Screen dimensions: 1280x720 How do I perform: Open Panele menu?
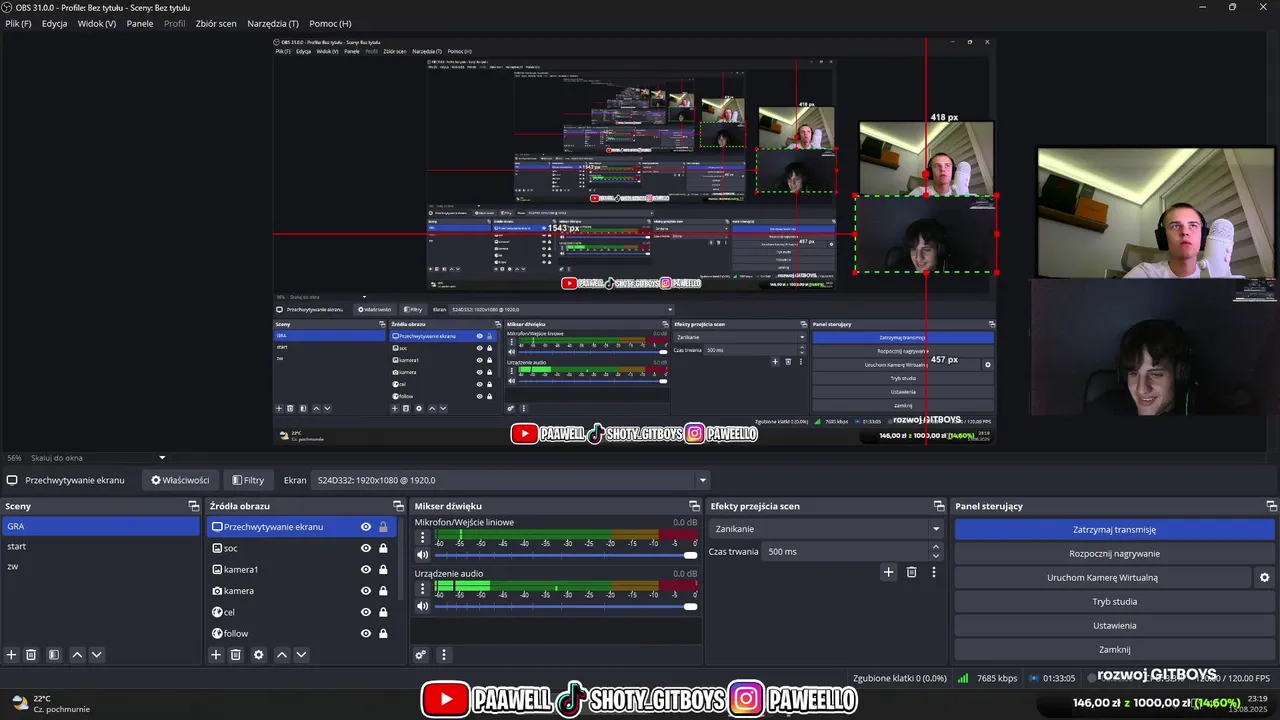[x=140, y=23]
